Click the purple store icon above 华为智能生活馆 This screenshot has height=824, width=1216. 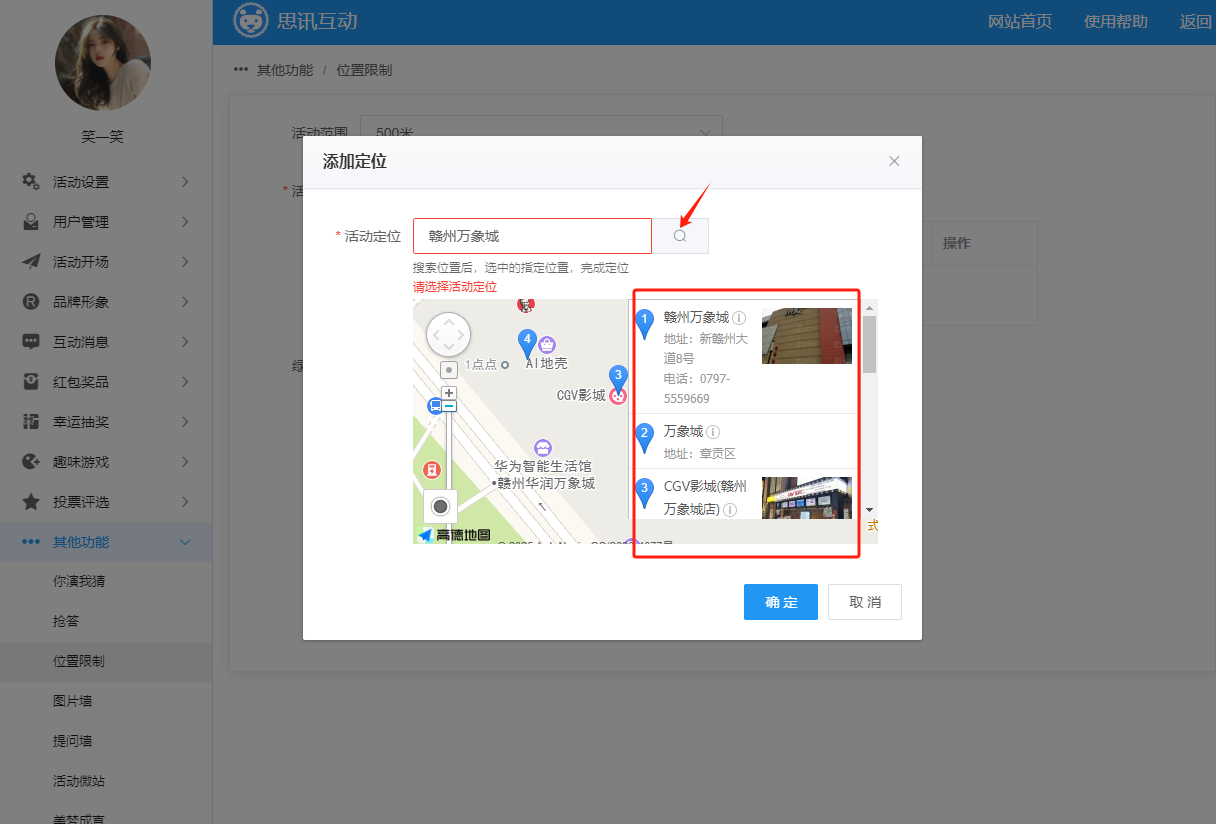coord(543,448)
